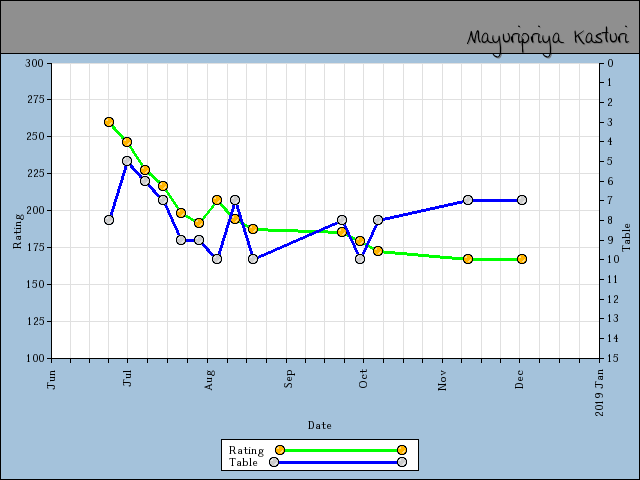Click the 'Aug' month label
640x480 pixels.
click(x=208, y=380)
